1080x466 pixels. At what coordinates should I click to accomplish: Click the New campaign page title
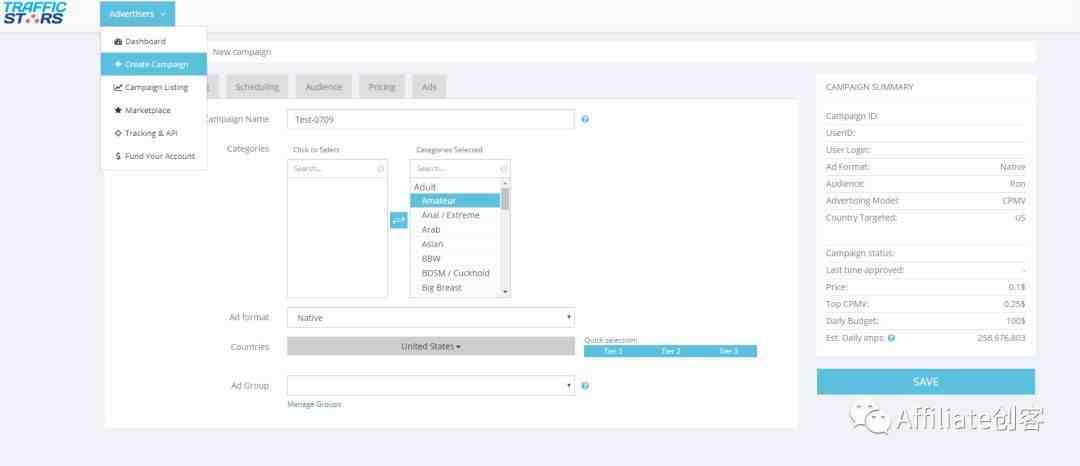click(x=242, y=52)
